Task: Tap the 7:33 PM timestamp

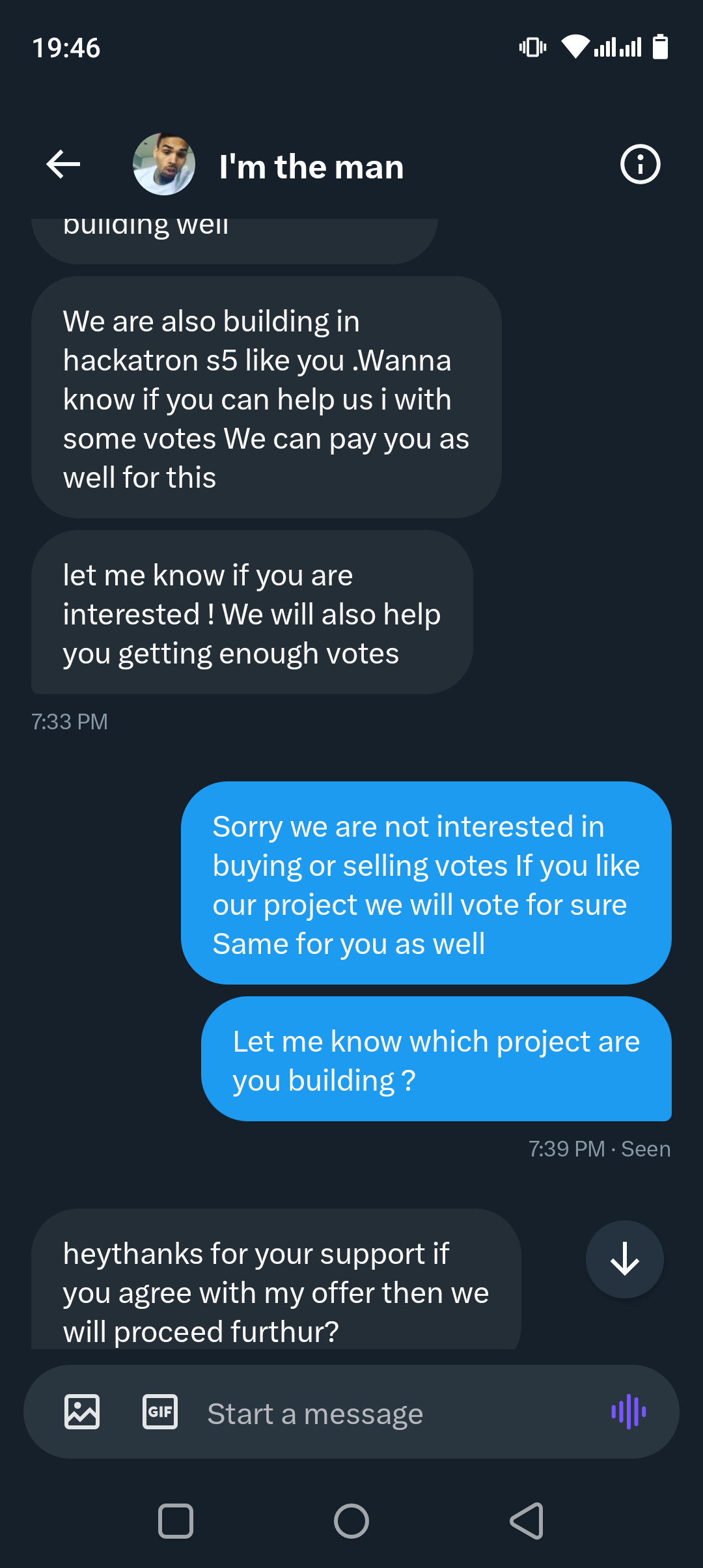Action: click(70, 721)
